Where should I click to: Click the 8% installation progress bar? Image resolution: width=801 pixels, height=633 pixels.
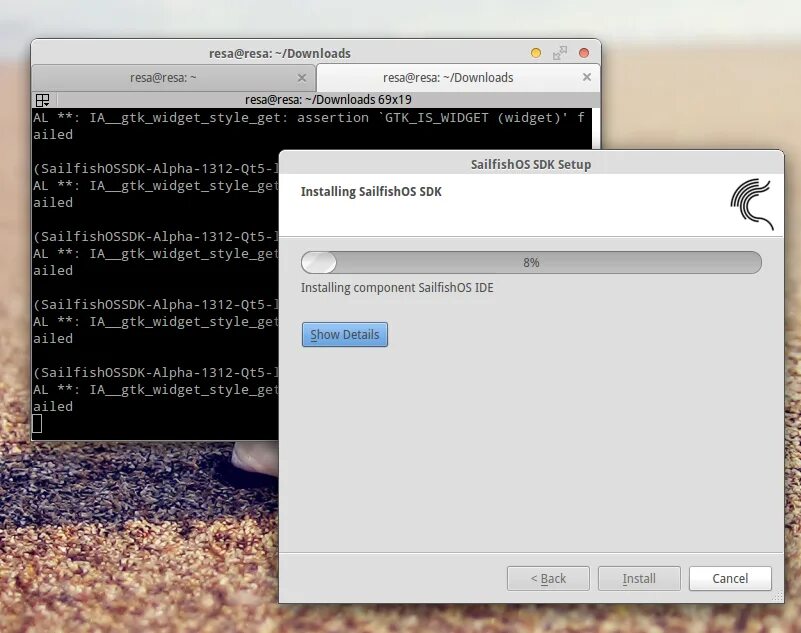tap(531, 263)
